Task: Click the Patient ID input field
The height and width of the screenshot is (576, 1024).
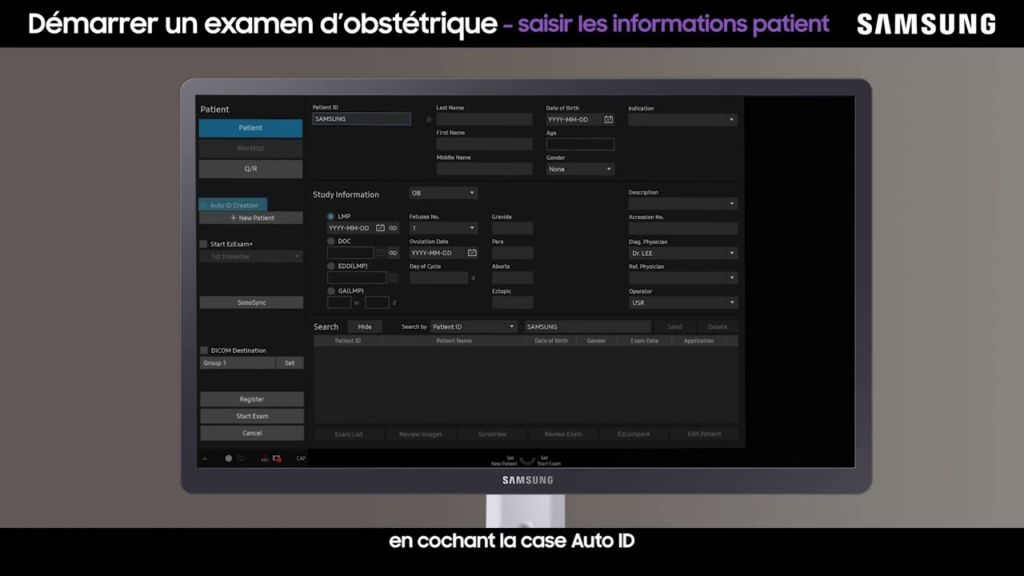Action: (x=362, y=119)
